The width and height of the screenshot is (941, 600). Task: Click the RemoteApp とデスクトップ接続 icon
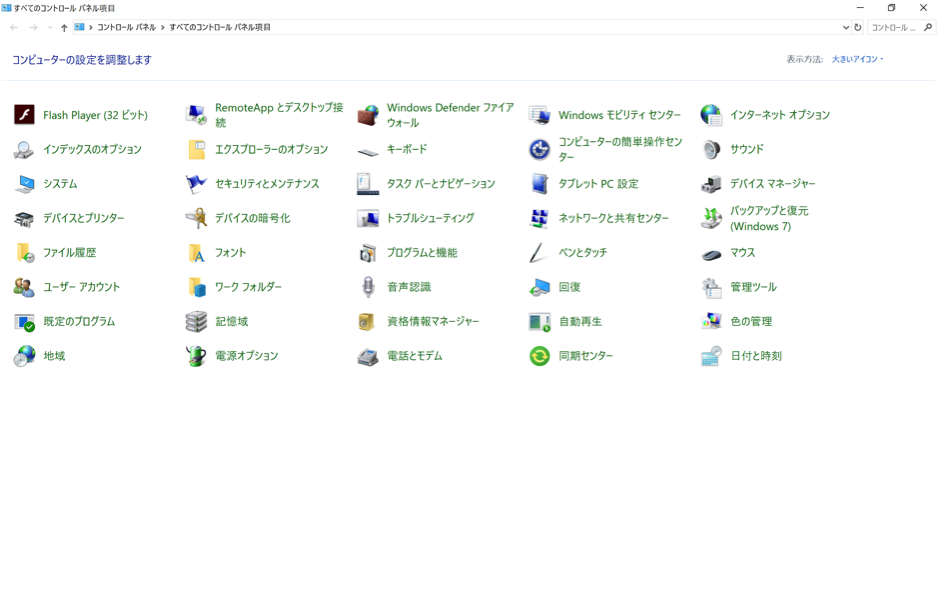pos(196,115)
